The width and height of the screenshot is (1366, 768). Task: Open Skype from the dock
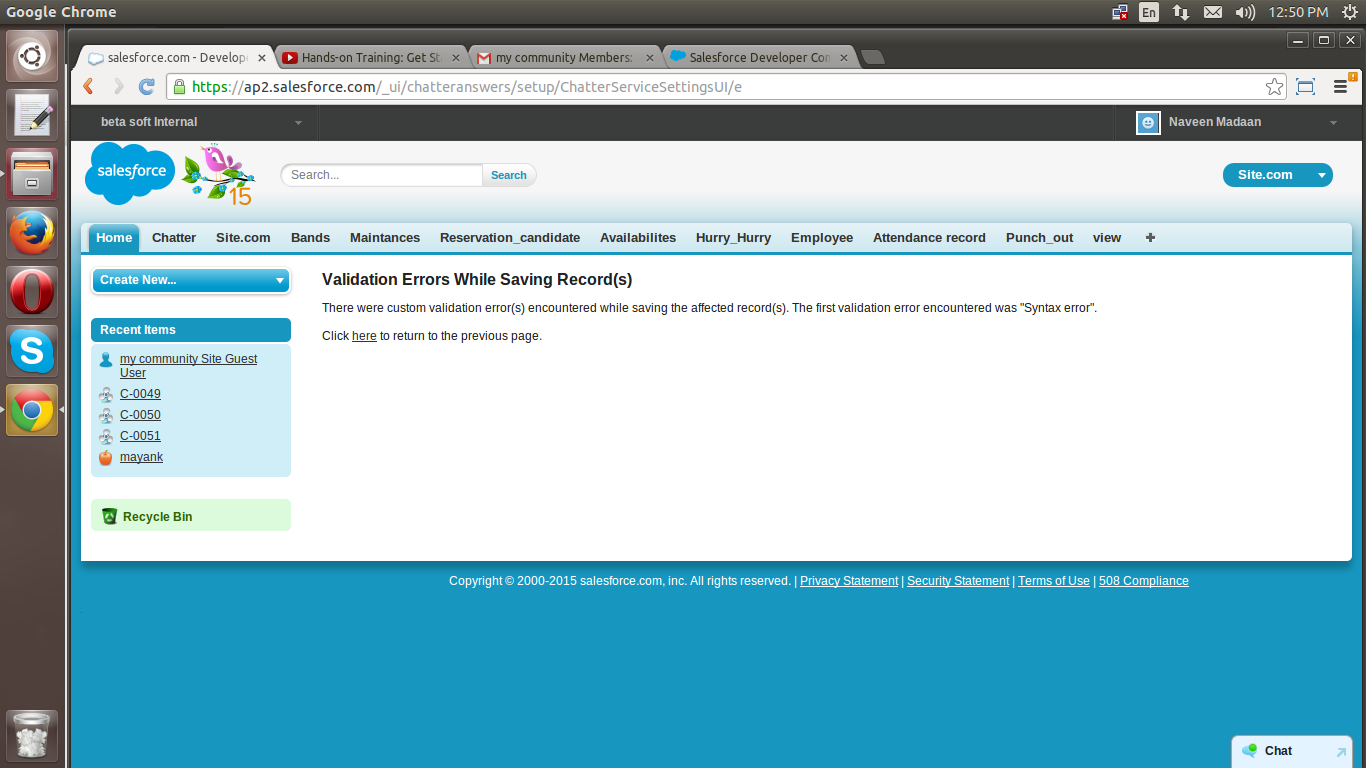32,351
